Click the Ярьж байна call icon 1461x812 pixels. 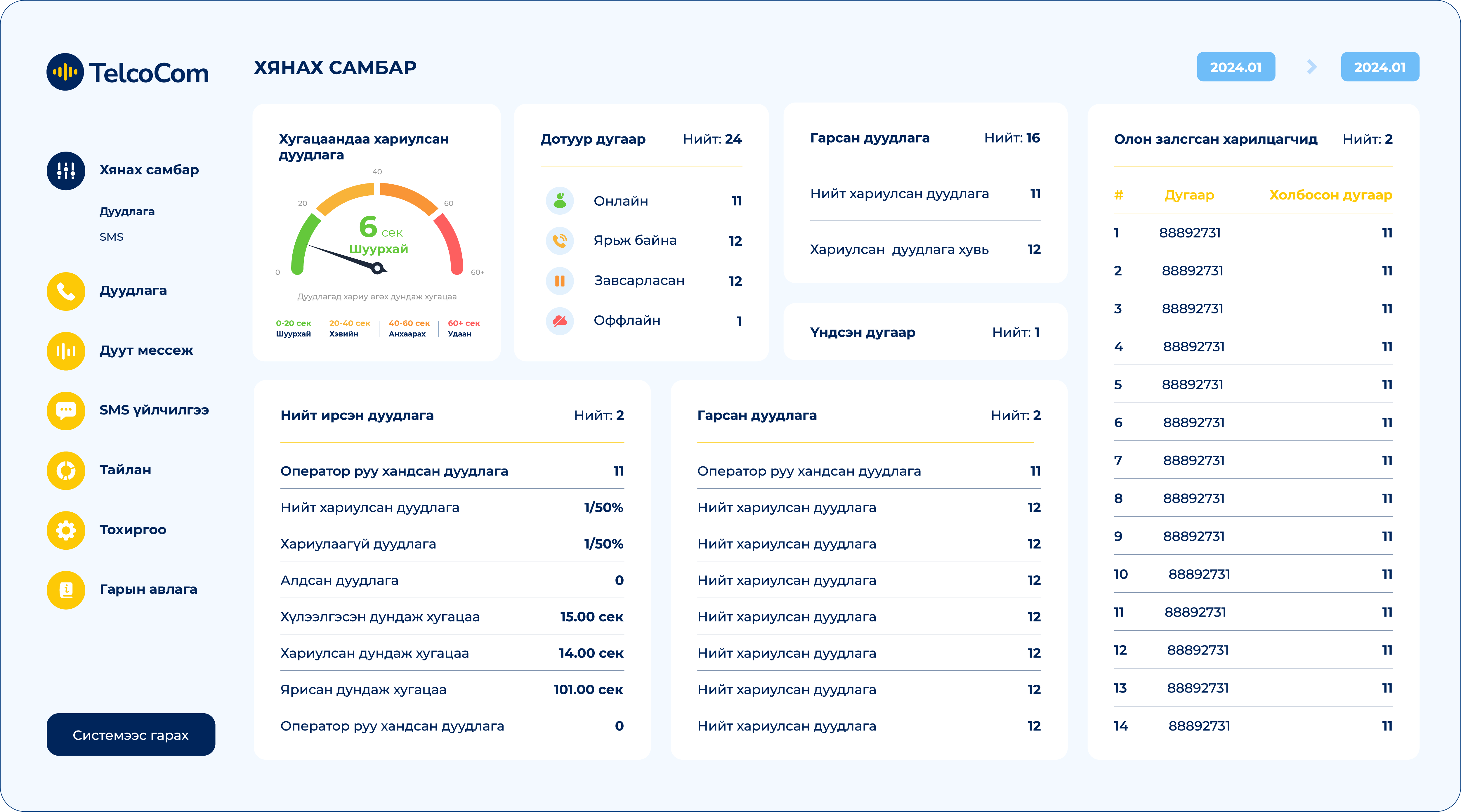[560, 241]
